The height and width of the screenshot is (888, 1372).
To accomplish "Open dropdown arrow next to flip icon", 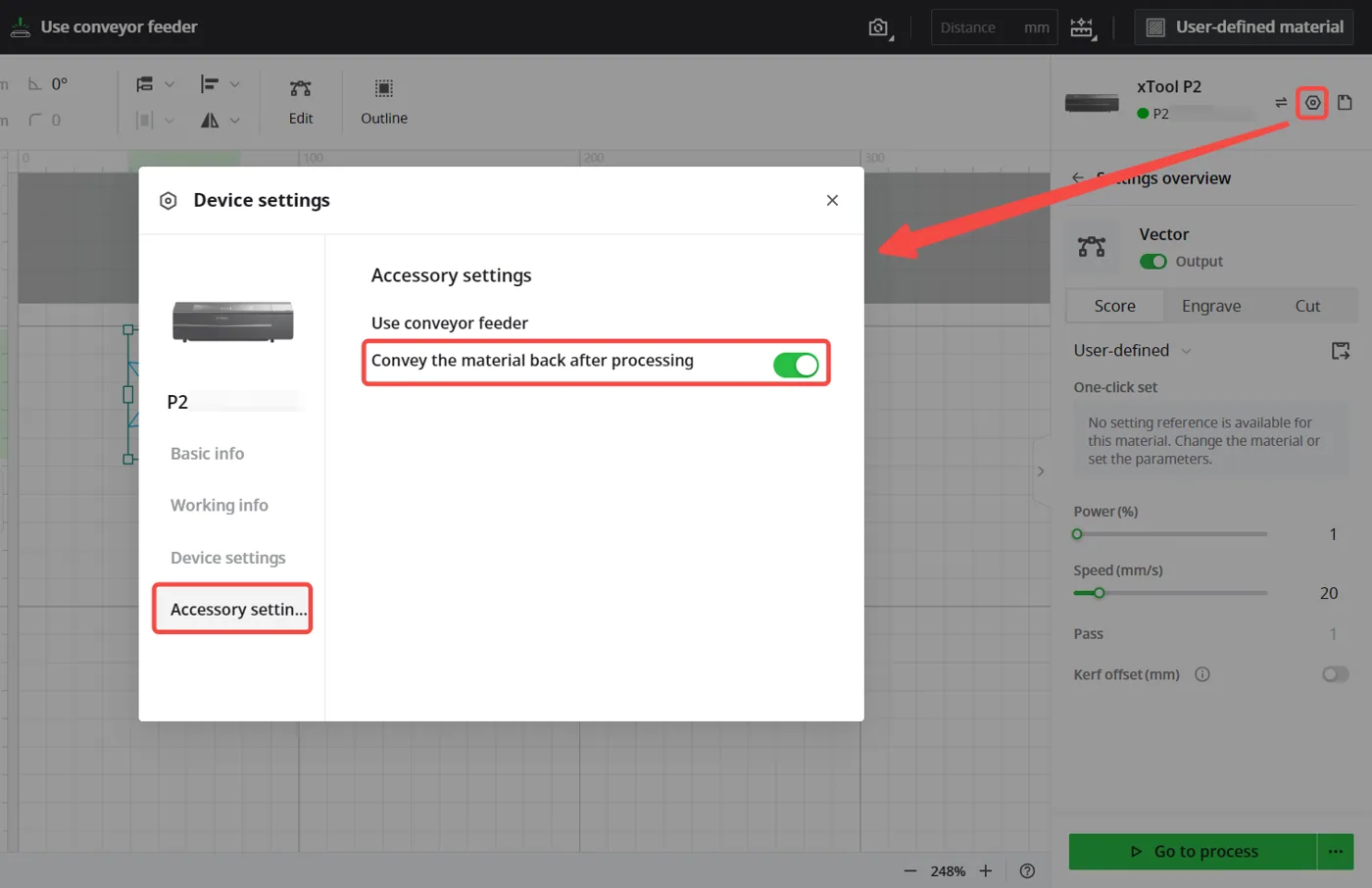I will pyautogui.click(x=235, y=120).
